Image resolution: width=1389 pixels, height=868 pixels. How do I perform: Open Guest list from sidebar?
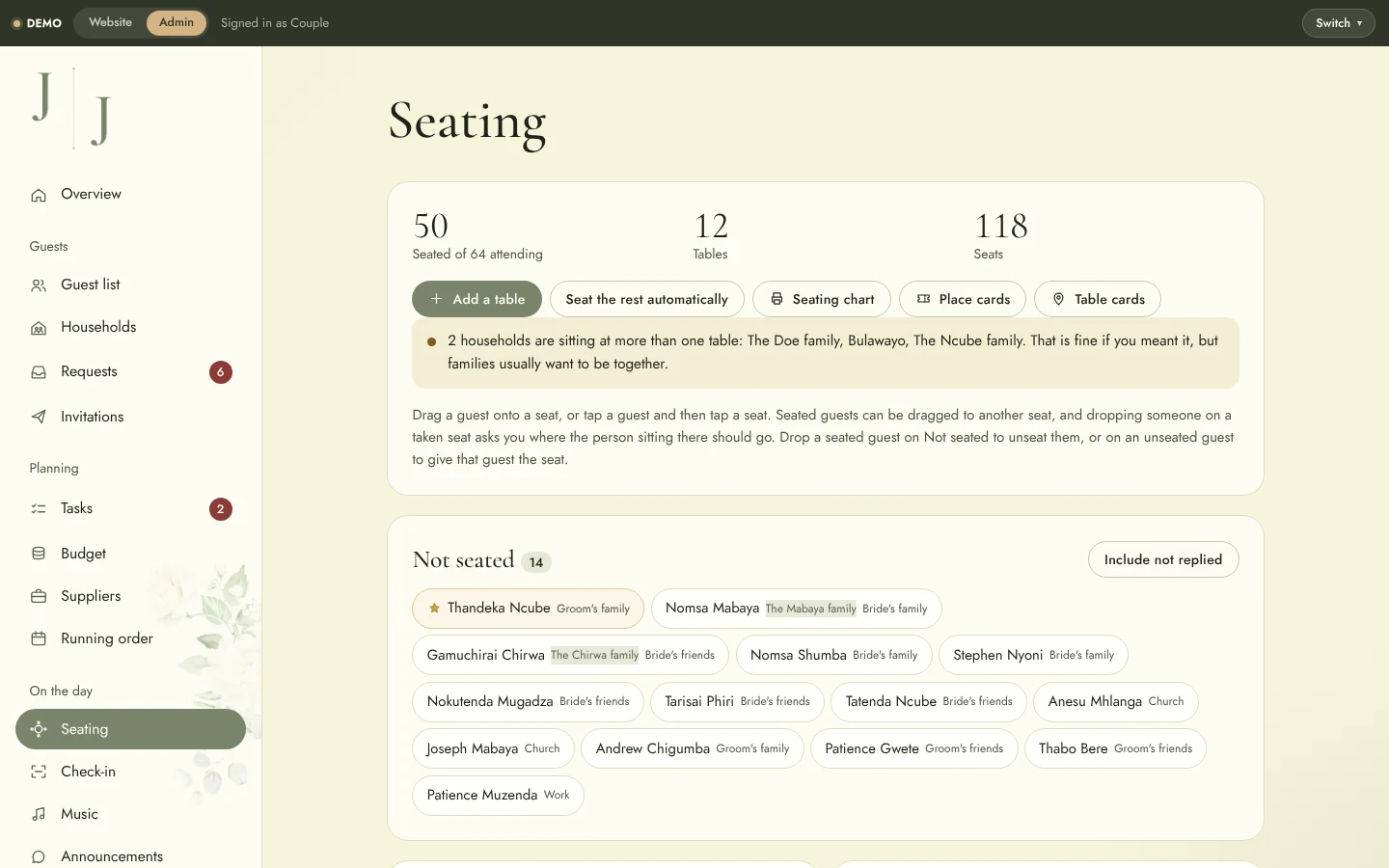131,285
